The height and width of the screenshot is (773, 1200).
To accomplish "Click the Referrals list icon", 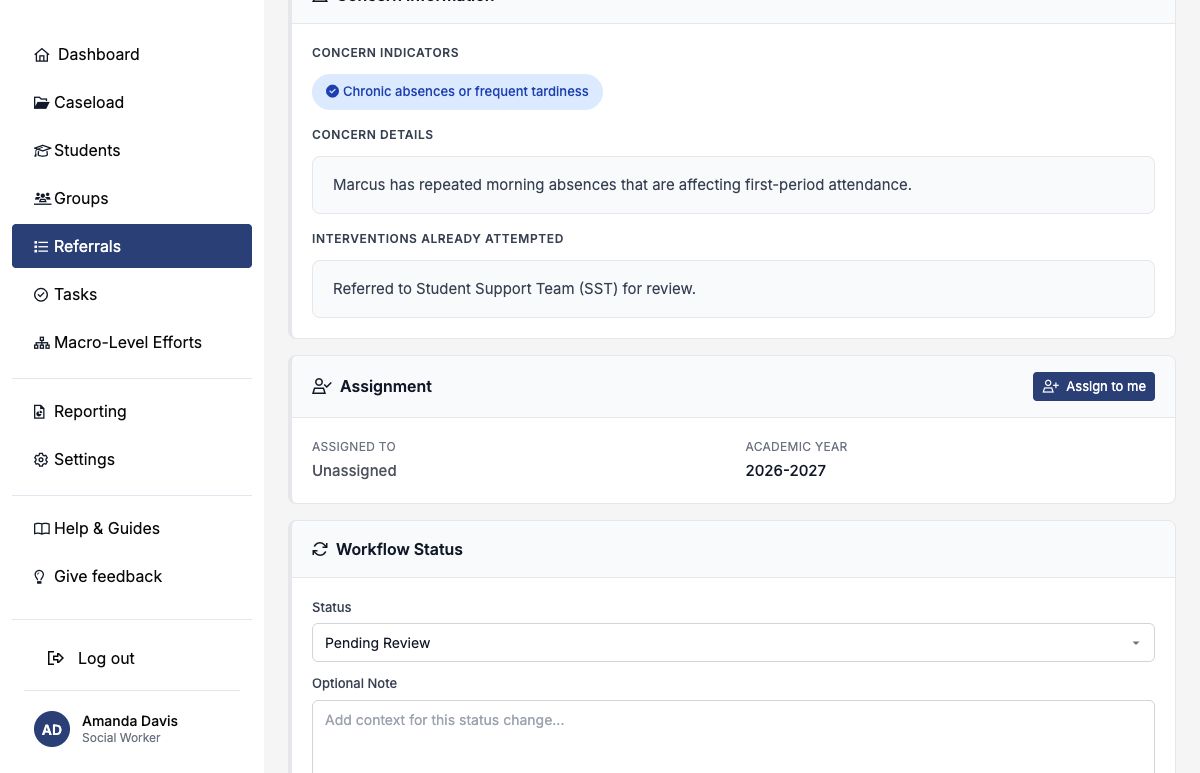I will click(41, 247).
